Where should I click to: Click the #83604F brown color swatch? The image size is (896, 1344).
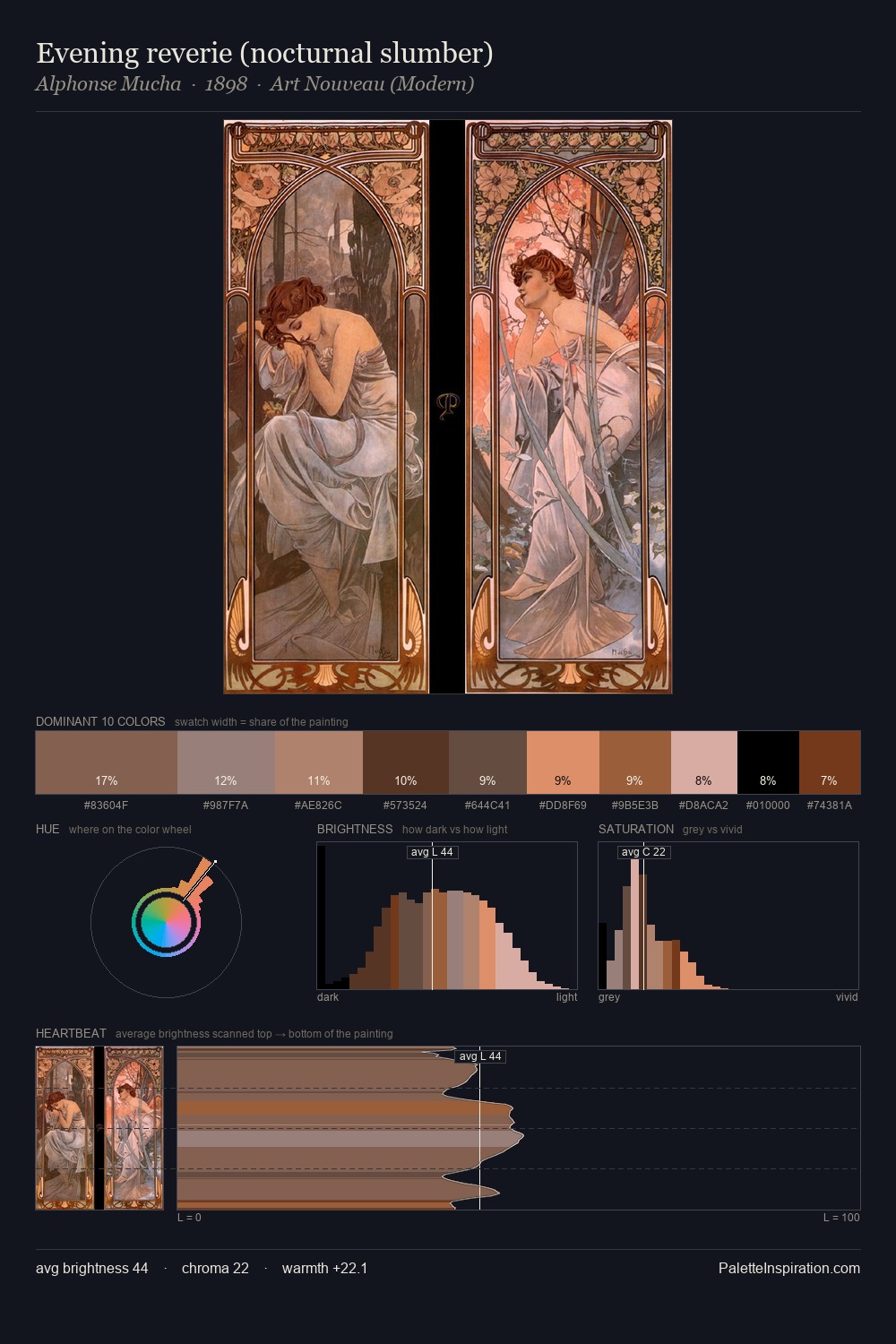point(106,762)
